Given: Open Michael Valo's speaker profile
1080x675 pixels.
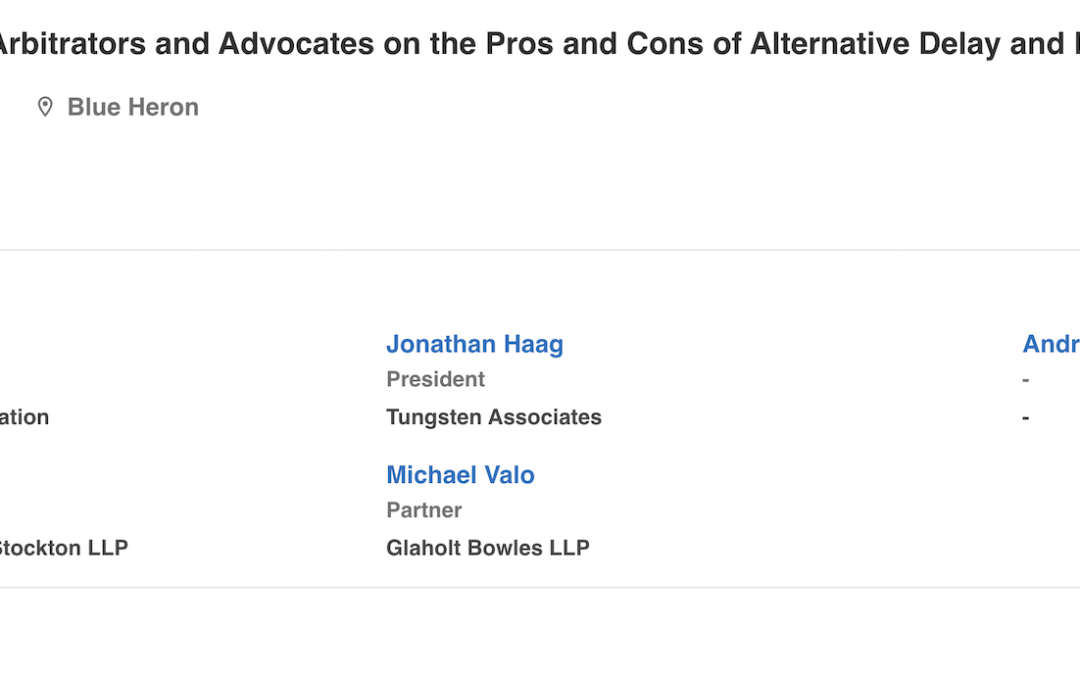Looking at the screenshot, I should tap(460, 475).
